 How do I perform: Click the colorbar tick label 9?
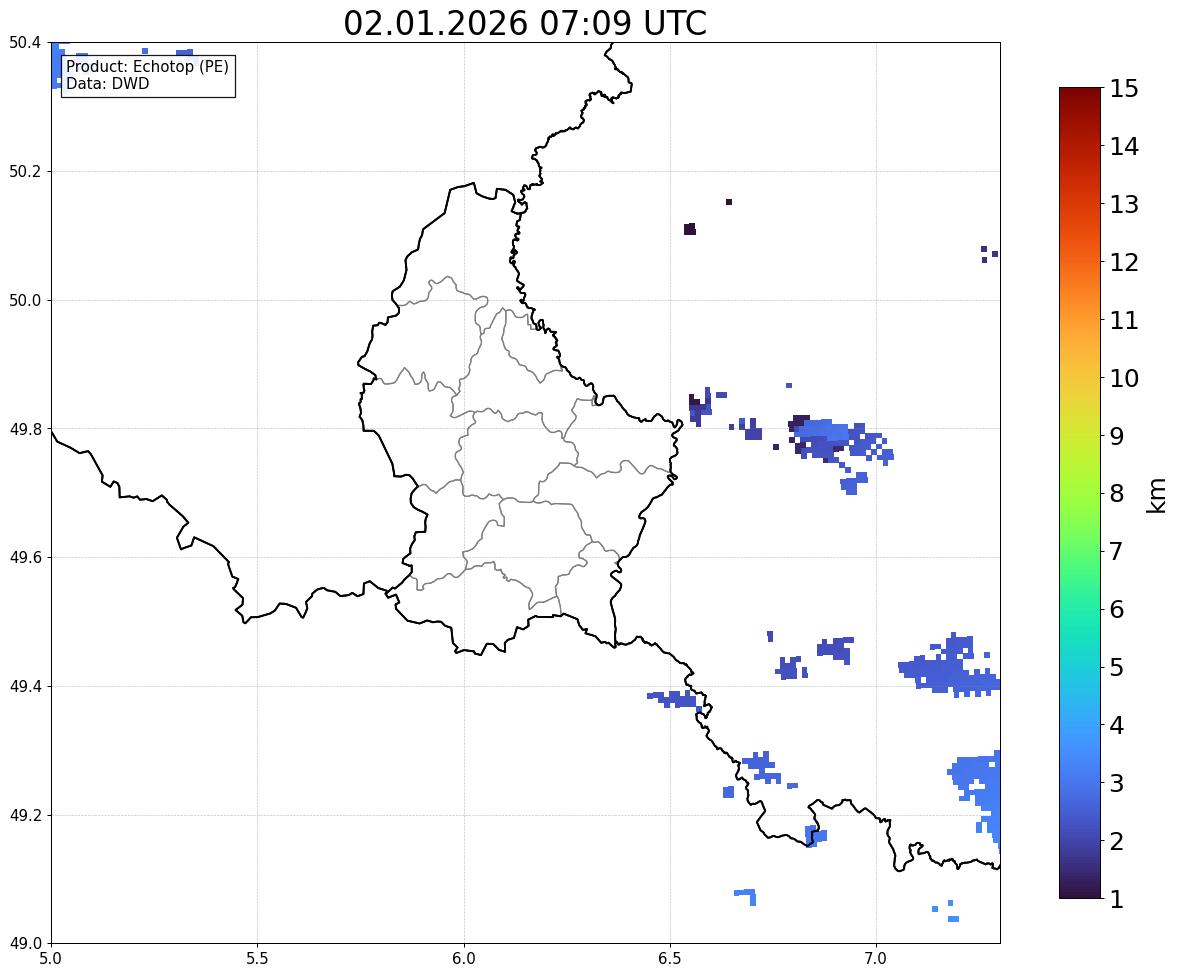[1117, 435]
